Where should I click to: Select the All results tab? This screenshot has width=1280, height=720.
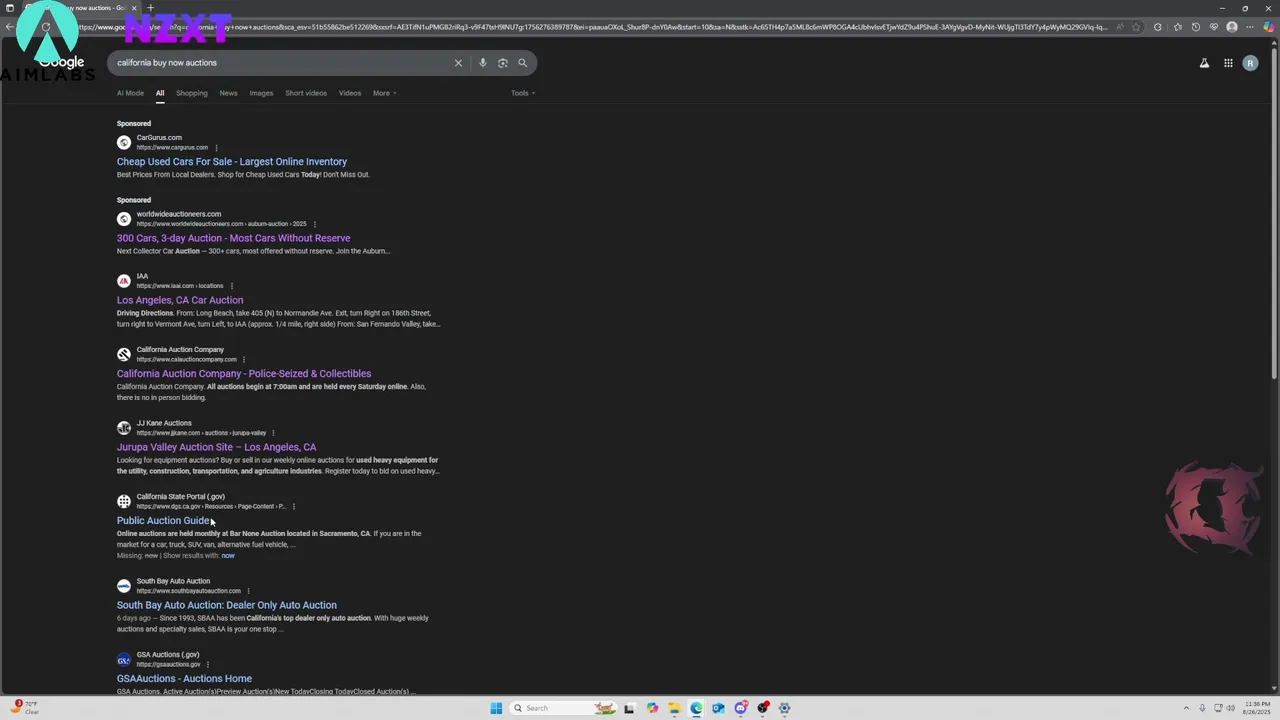tap(160, 93)
